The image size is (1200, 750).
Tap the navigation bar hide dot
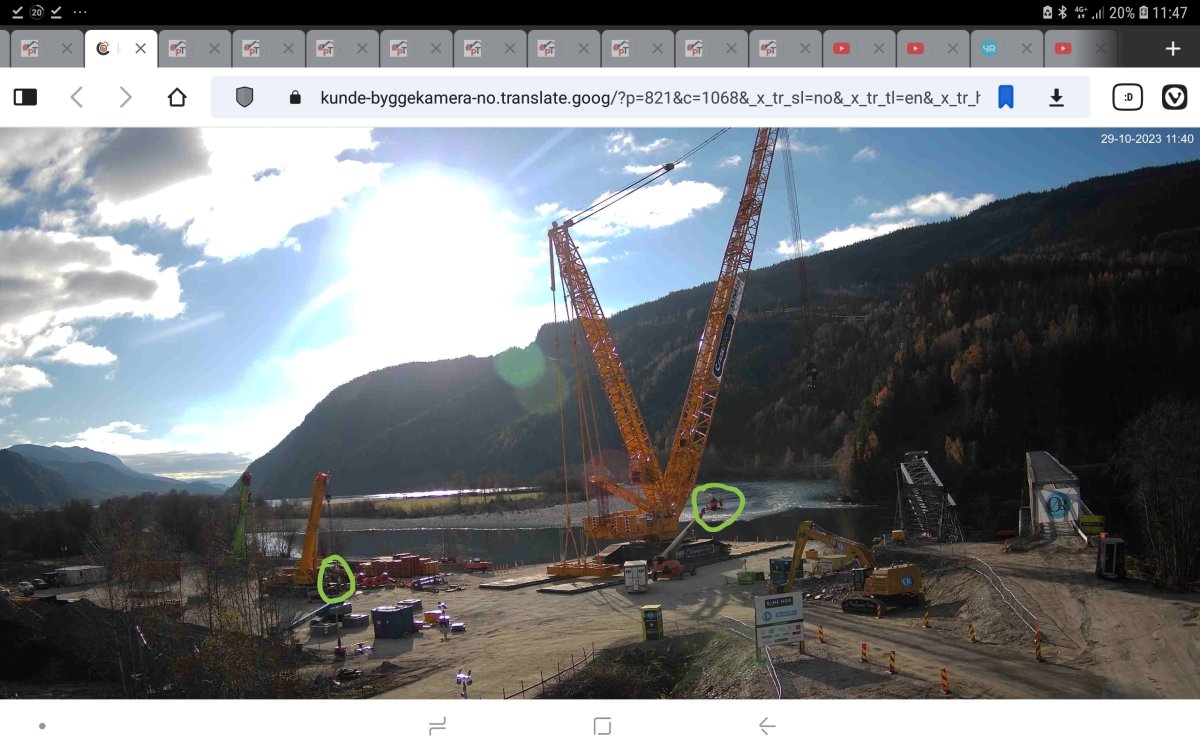pyautogui.click(x=42, y=726)
